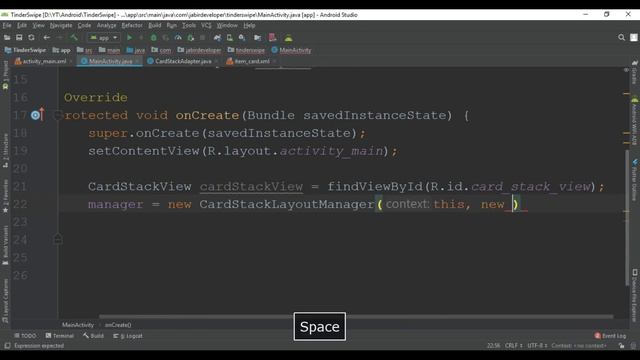This screenshot has height=360, width=640.
Task: Open the Event Log
Action: pyautogui.click(x=610, y=336)
